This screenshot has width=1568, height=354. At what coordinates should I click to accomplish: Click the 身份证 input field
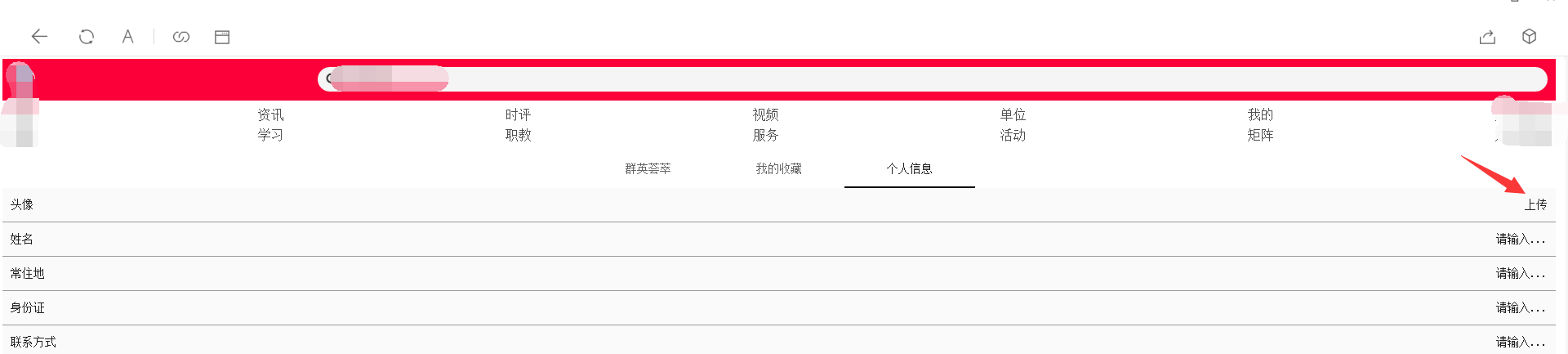[1520, 307]
